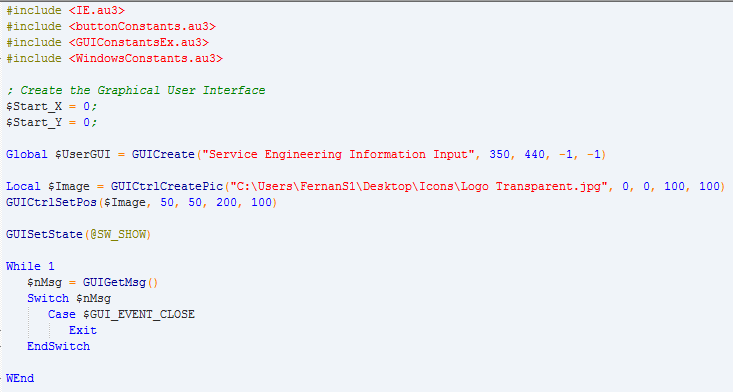The height and width of the screenshot is (392, 733).
Task: Click the GUICtrlCreatePic function name
Action: tap(167, 186)
